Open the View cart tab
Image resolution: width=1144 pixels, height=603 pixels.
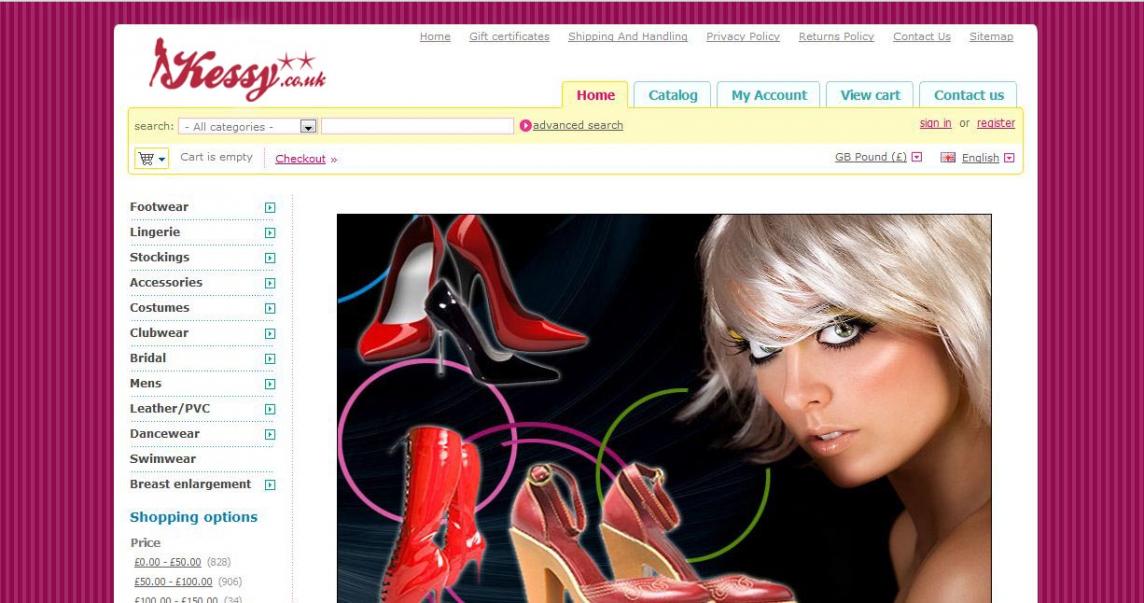click(870, 95)
